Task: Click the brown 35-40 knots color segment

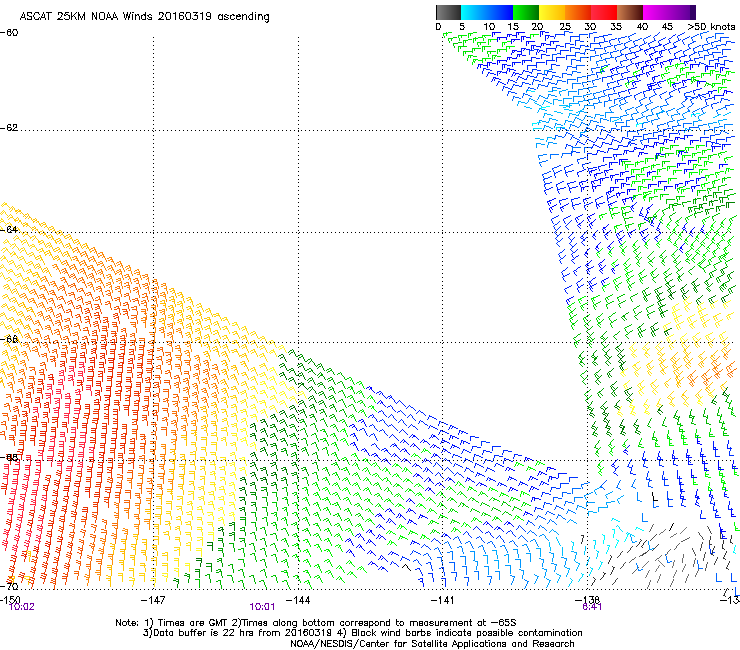Action: point(630,12)
